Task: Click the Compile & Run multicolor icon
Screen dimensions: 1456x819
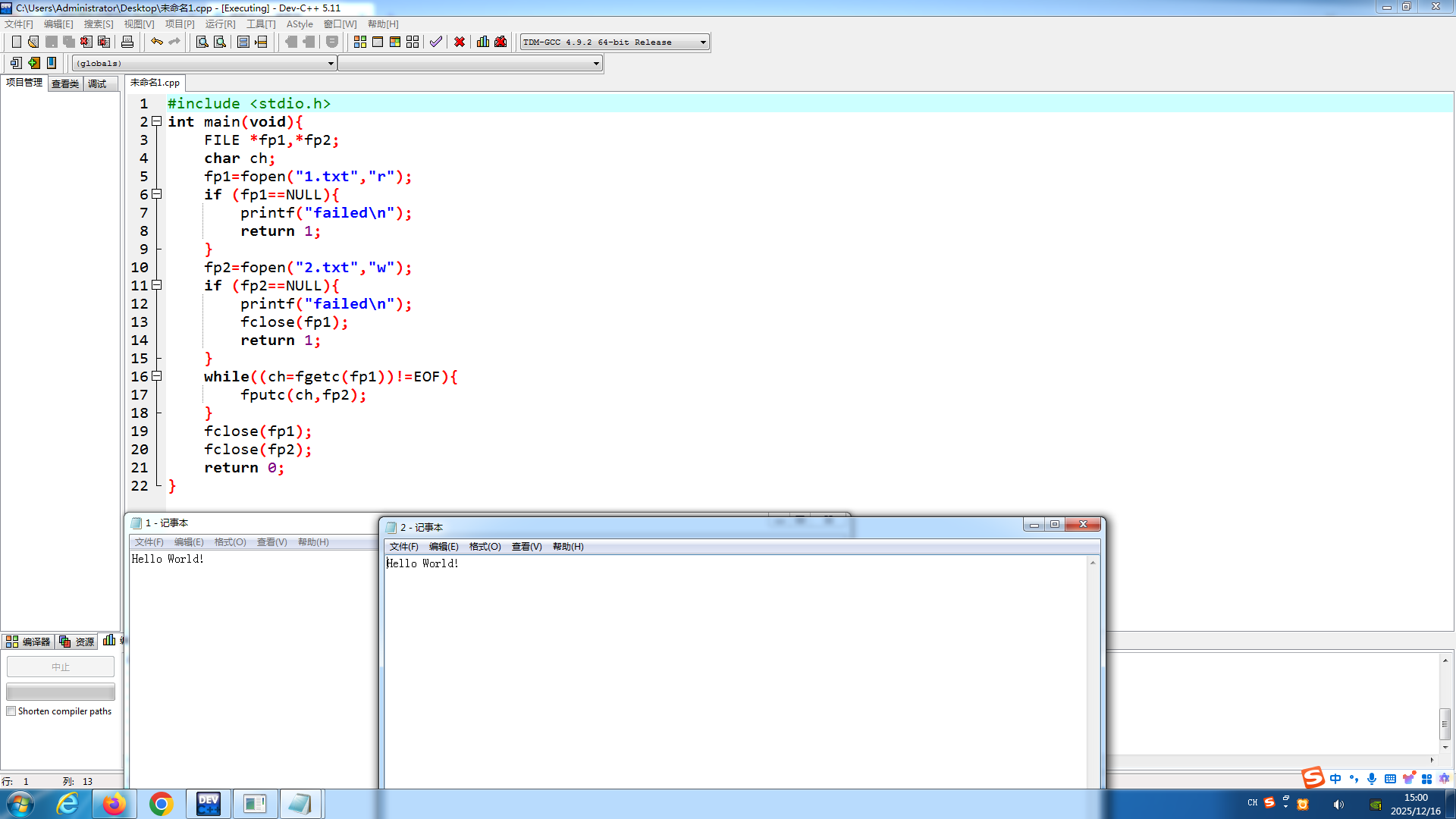Action: (395, 42)
